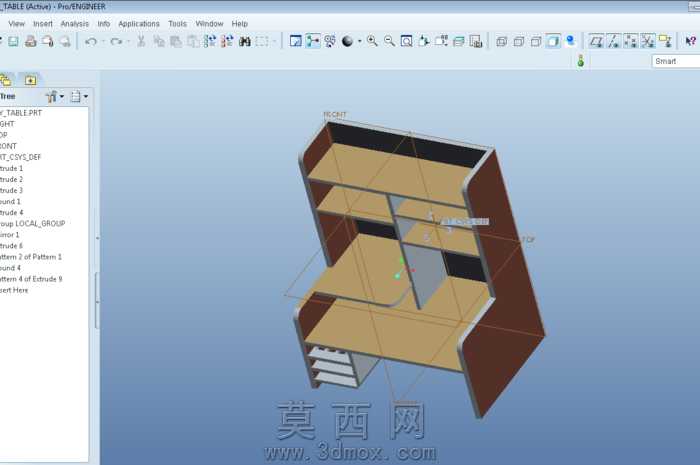Select 'irror 1' feature in model tree
The image size is (700, 465).
pyautogui.click(x=10, y=235)
